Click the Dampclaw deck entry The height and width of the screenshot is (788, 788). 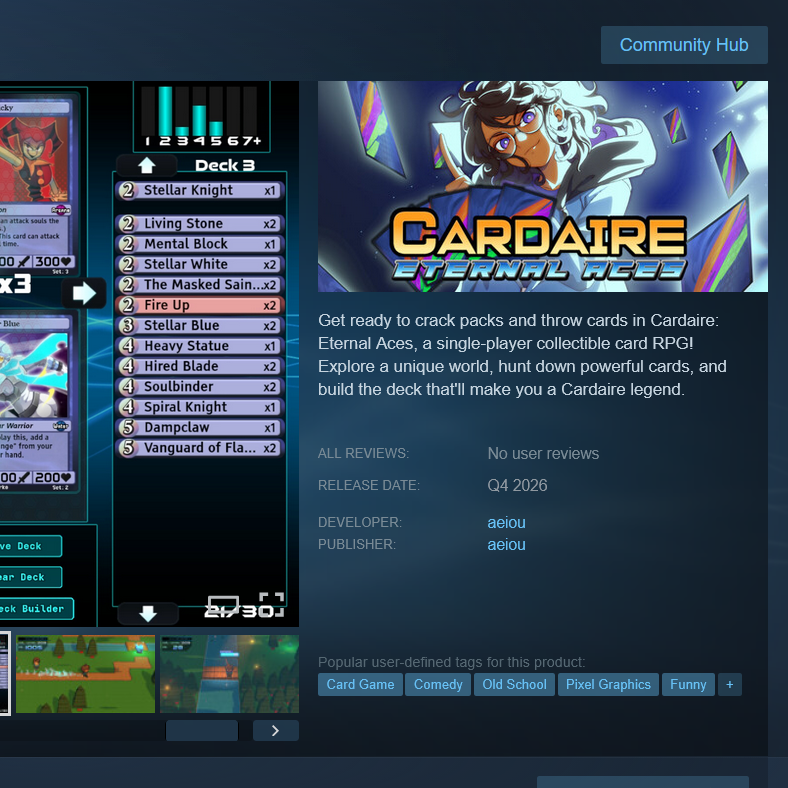201,428
